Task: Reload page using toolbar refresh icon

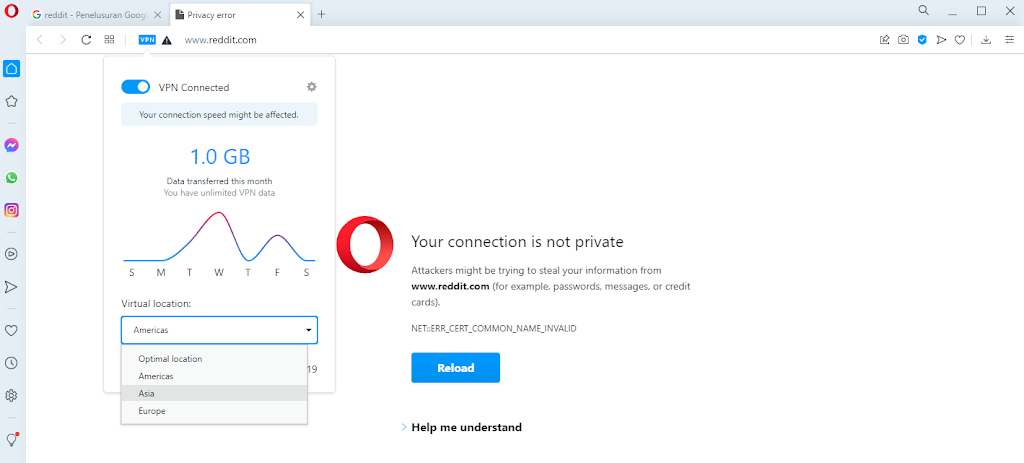Action: (x=86, y=40)
